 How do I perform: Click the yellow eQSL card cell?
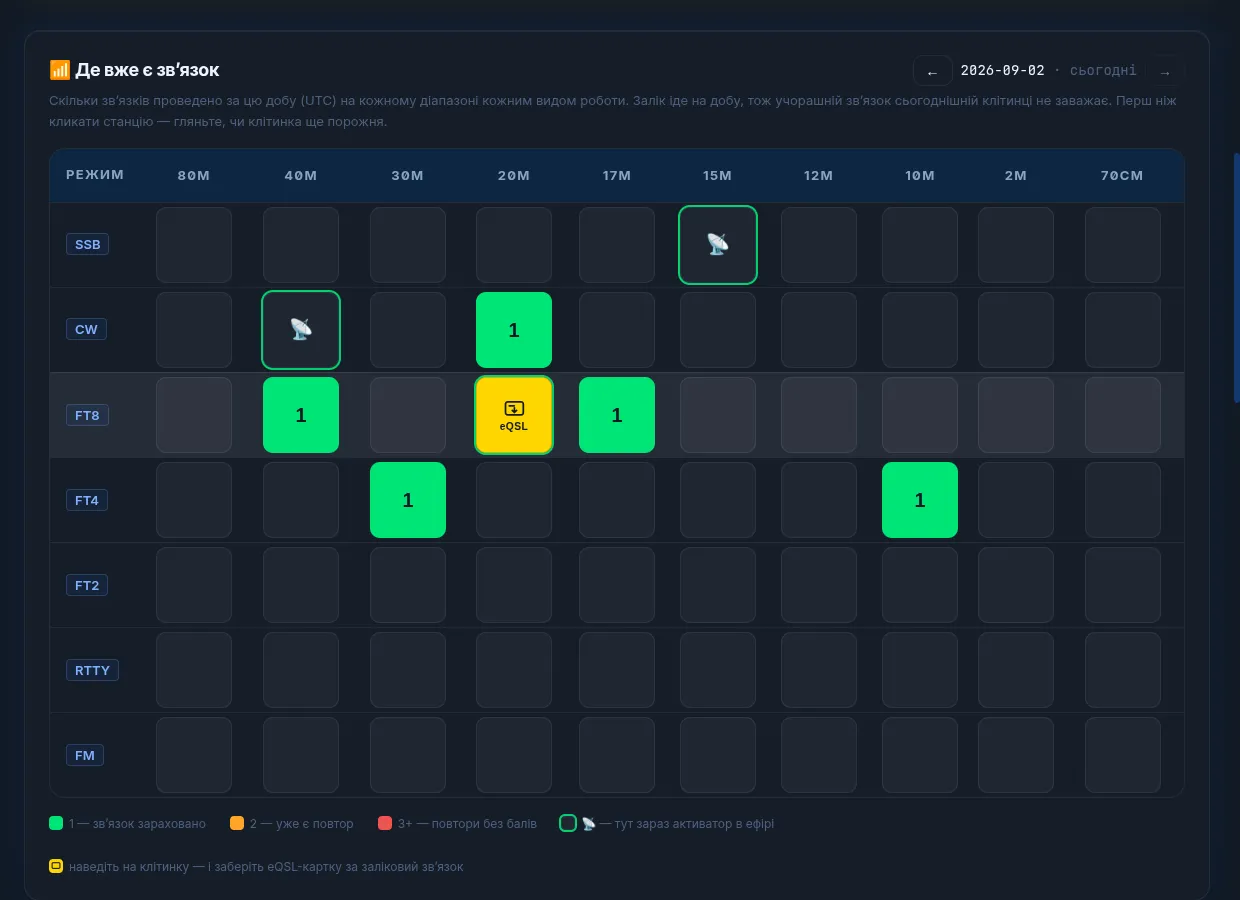pos(514,415)
